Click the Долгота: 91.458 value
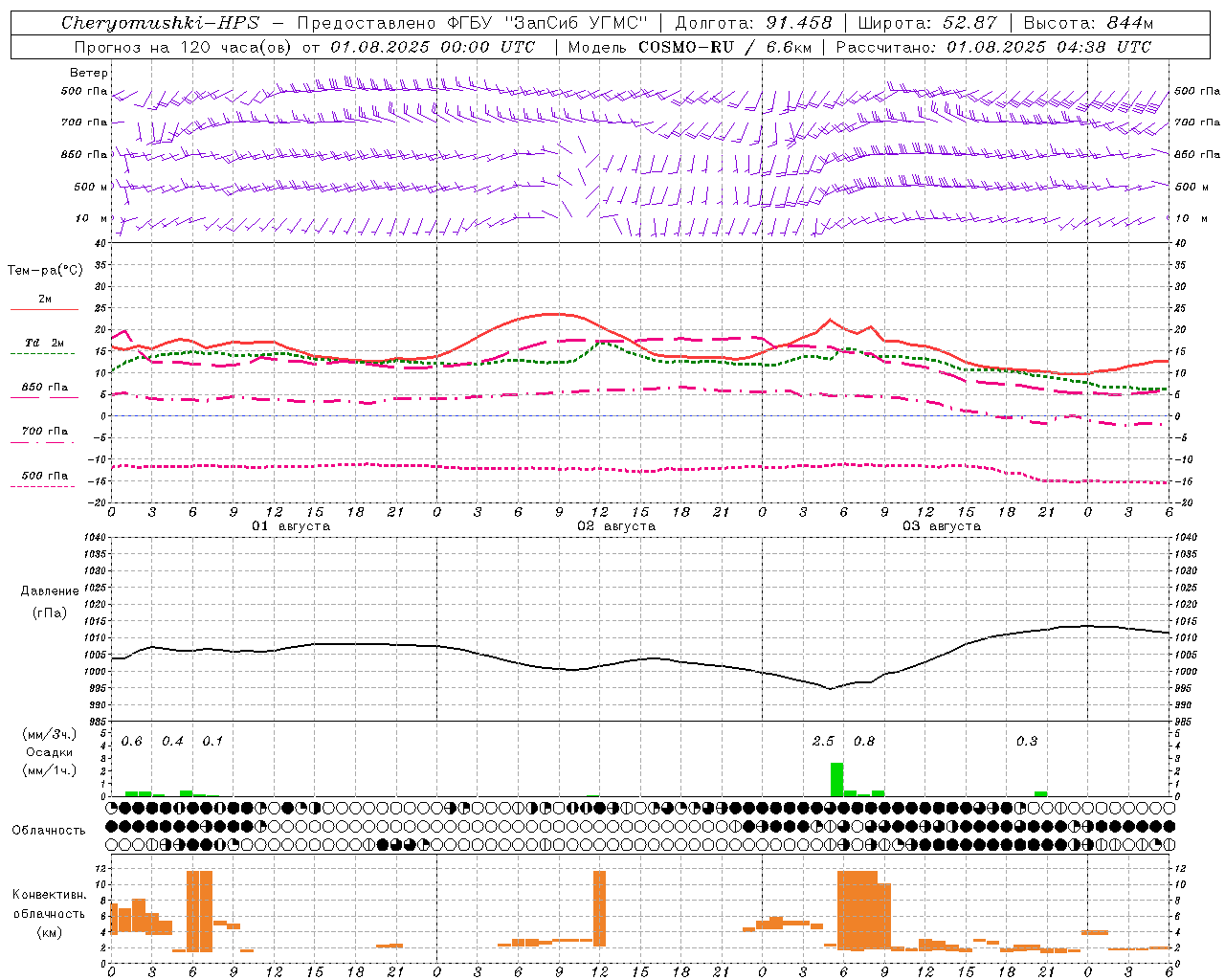 754,23
